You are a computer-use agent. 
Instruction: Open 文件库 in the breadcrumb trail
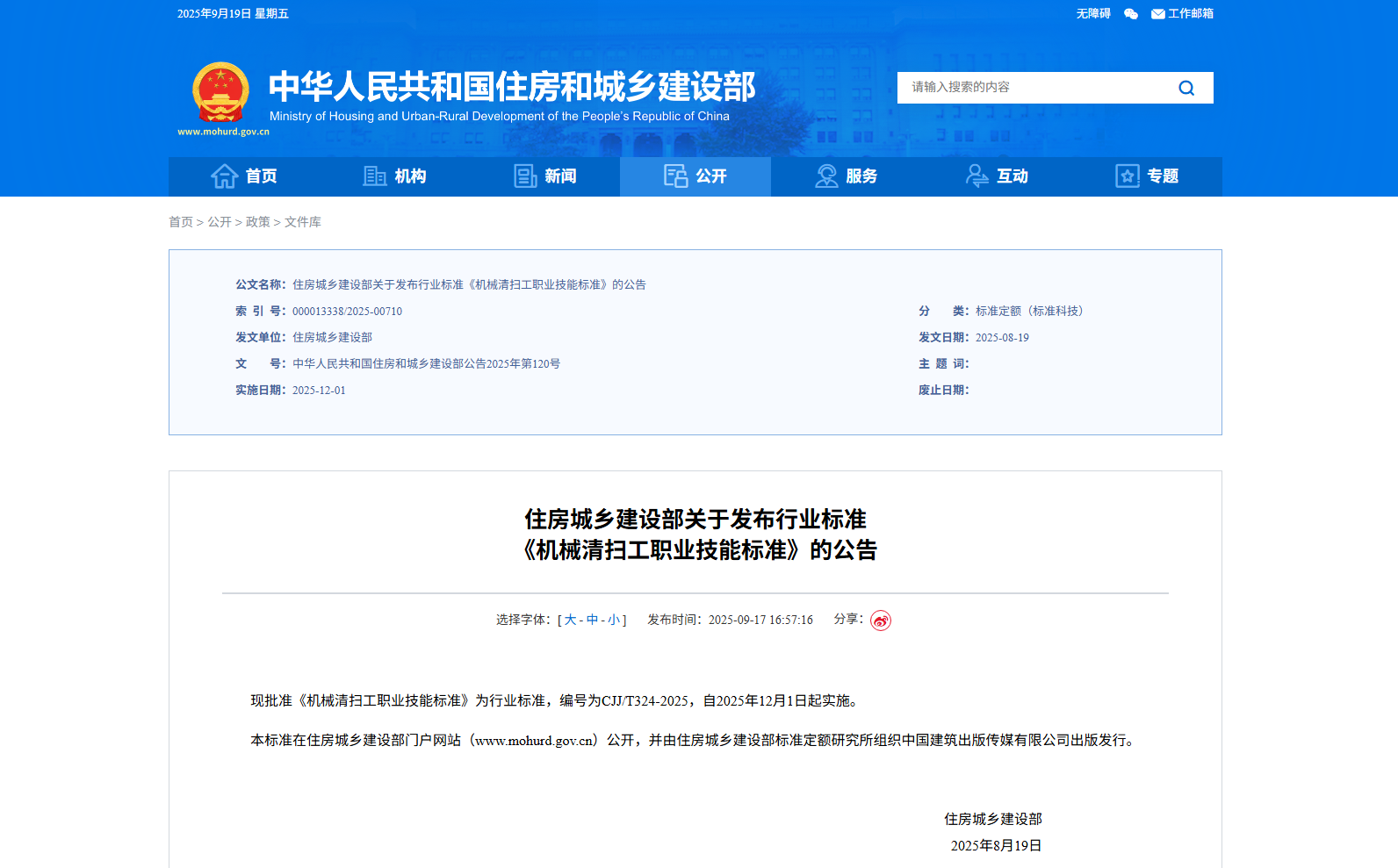pos(302,222)
